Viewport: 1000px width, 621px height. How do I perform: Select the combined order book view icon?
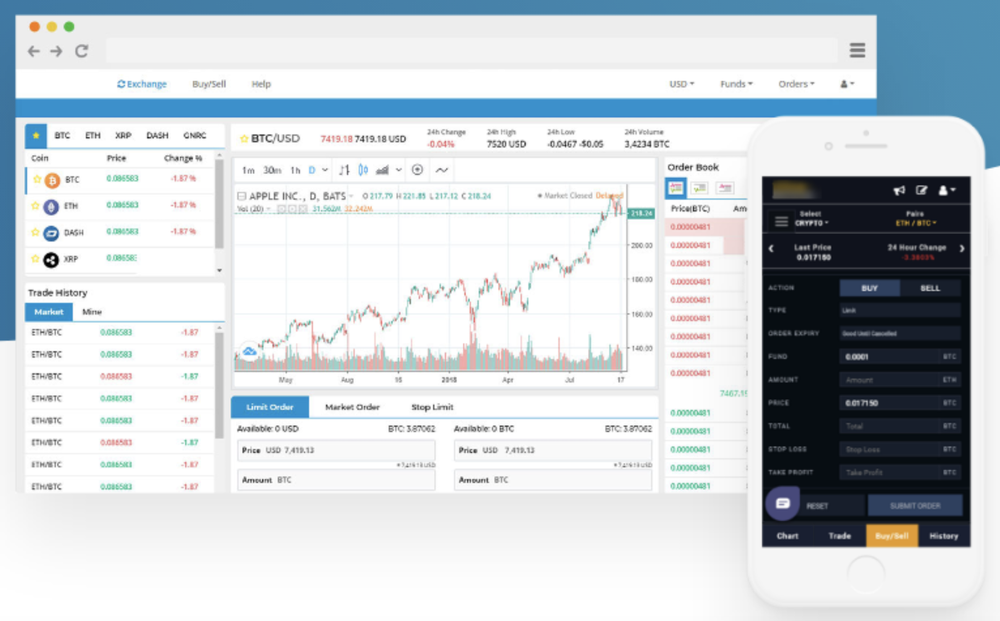[674, 188]
